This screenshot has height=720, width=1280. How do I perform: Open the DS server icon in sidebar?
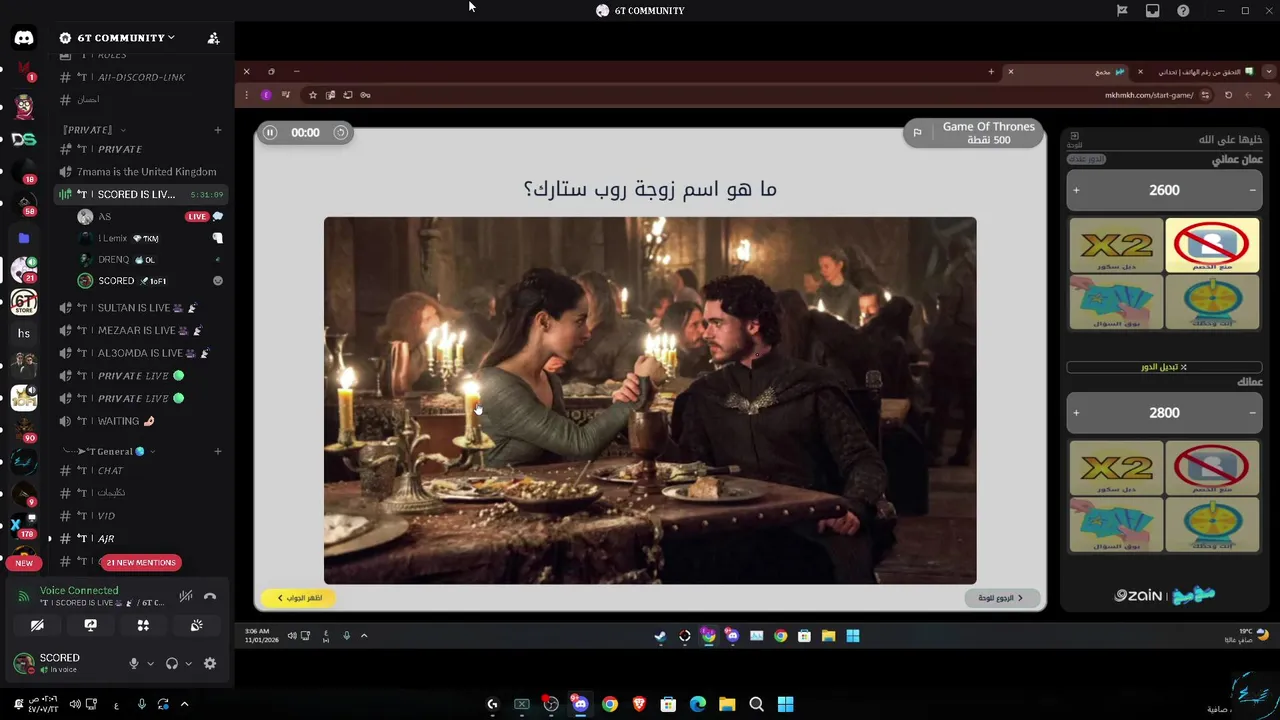pos(24,139)
